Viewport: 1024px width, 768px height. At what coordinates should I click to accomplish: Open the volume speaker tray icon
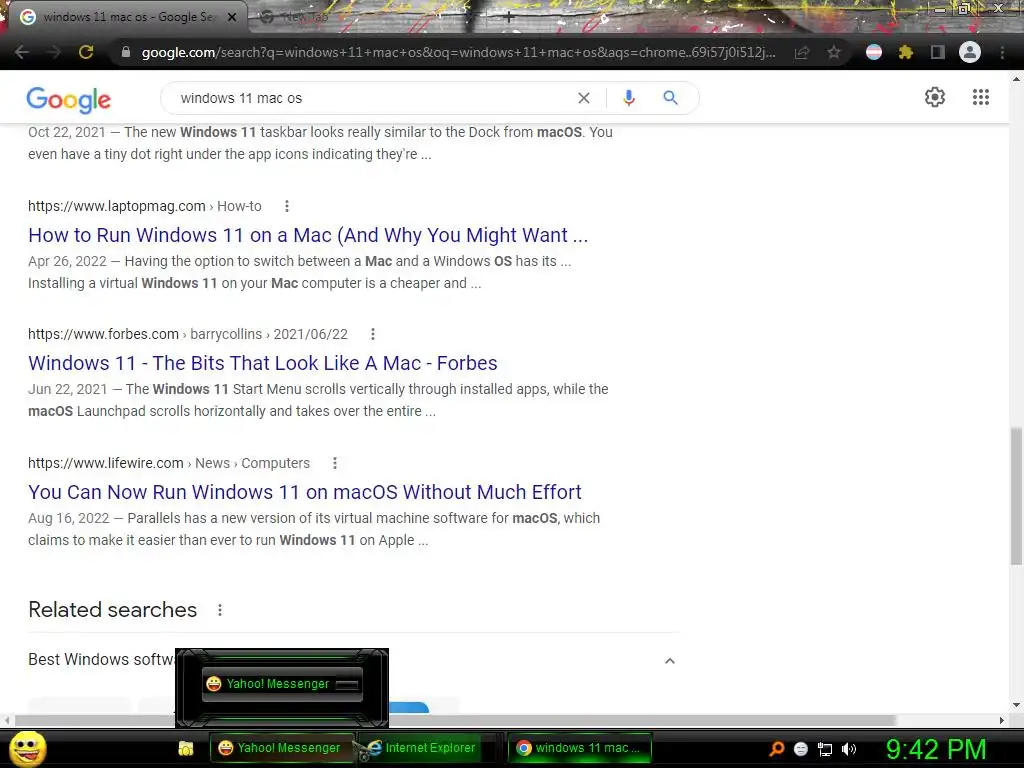[x=849, y=749]
